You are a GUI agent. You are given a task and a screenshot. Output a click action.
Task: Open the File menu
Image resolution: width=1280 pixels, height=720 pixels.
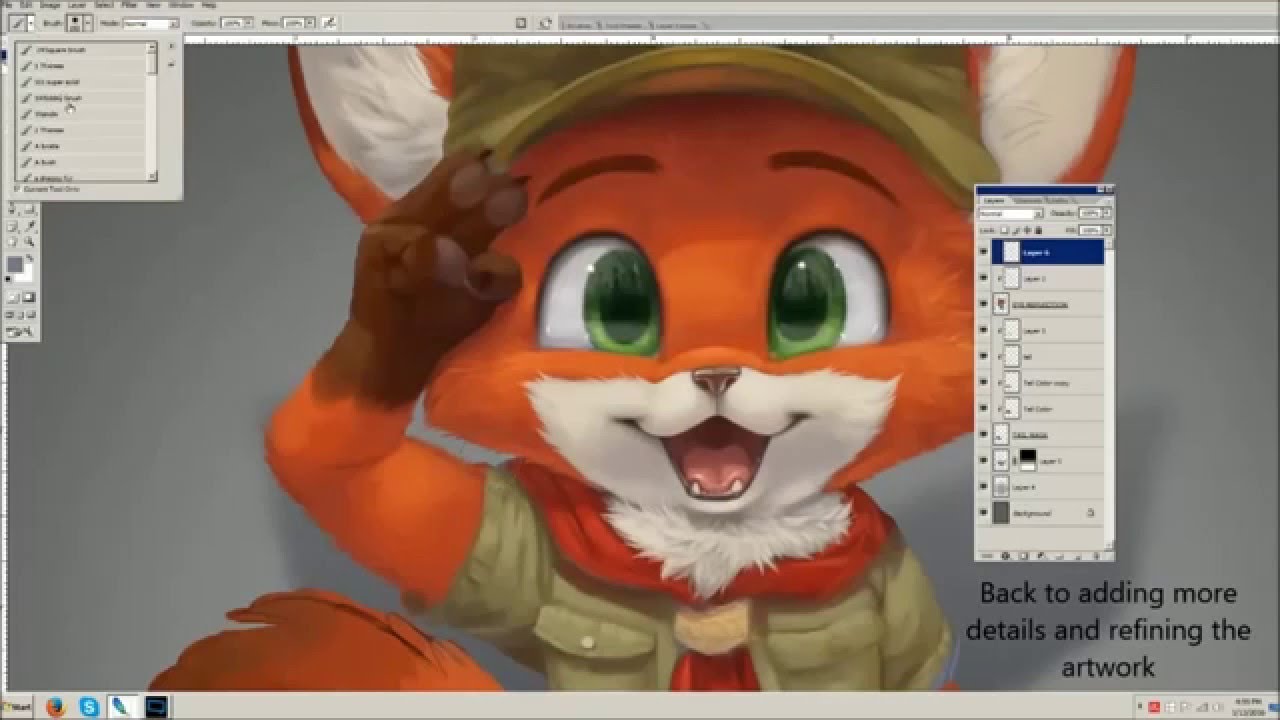tap(6, 5)
